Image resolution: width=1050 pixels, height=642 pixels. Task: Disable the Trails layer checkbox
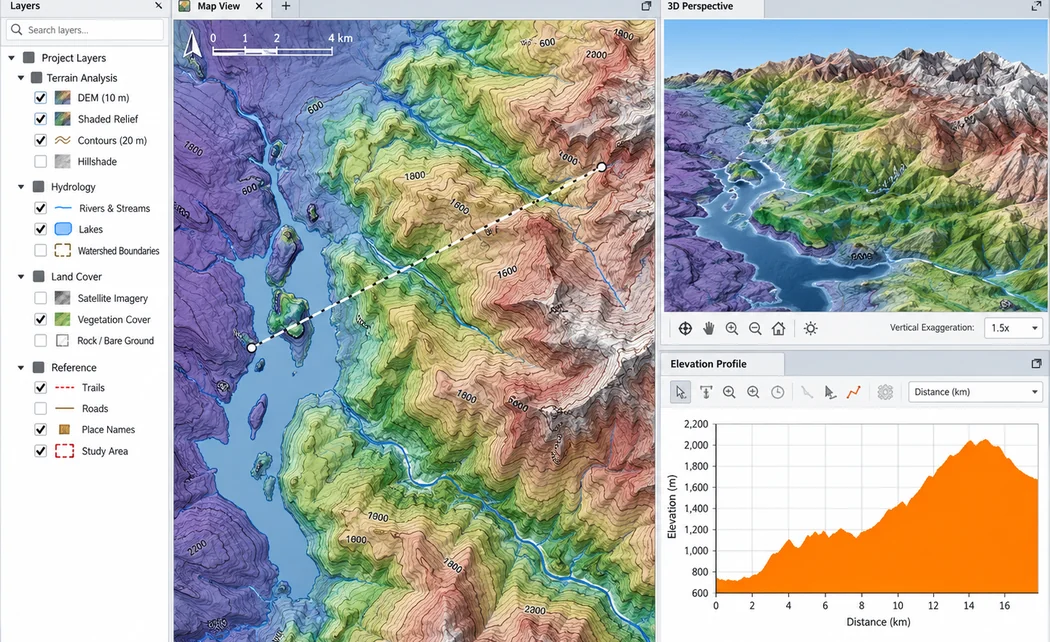41,388
